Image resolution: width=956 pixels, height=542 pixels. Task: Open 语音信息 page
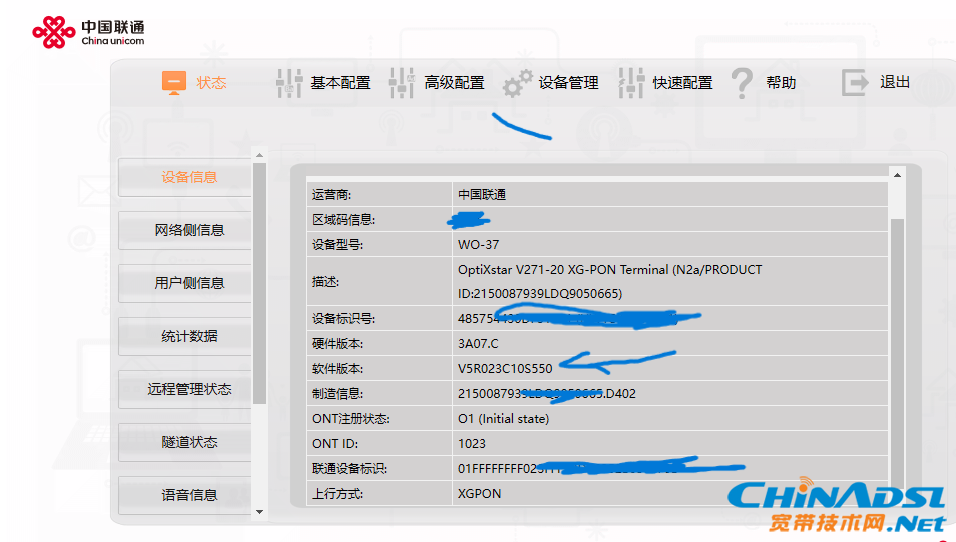coord(189,495)
